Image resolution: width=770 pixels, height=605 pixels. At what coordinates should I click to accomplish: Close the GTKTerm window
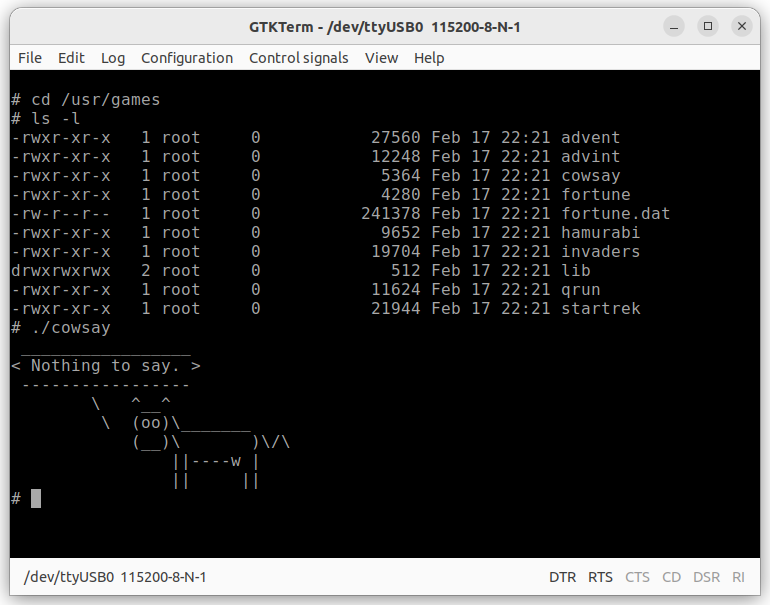click(x=741, y=26)
